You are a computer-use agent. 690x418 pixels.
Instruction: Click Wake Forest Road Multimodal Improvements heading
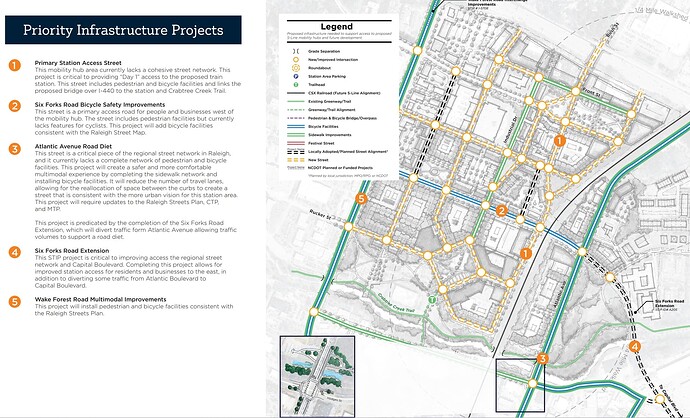[100, 299]
